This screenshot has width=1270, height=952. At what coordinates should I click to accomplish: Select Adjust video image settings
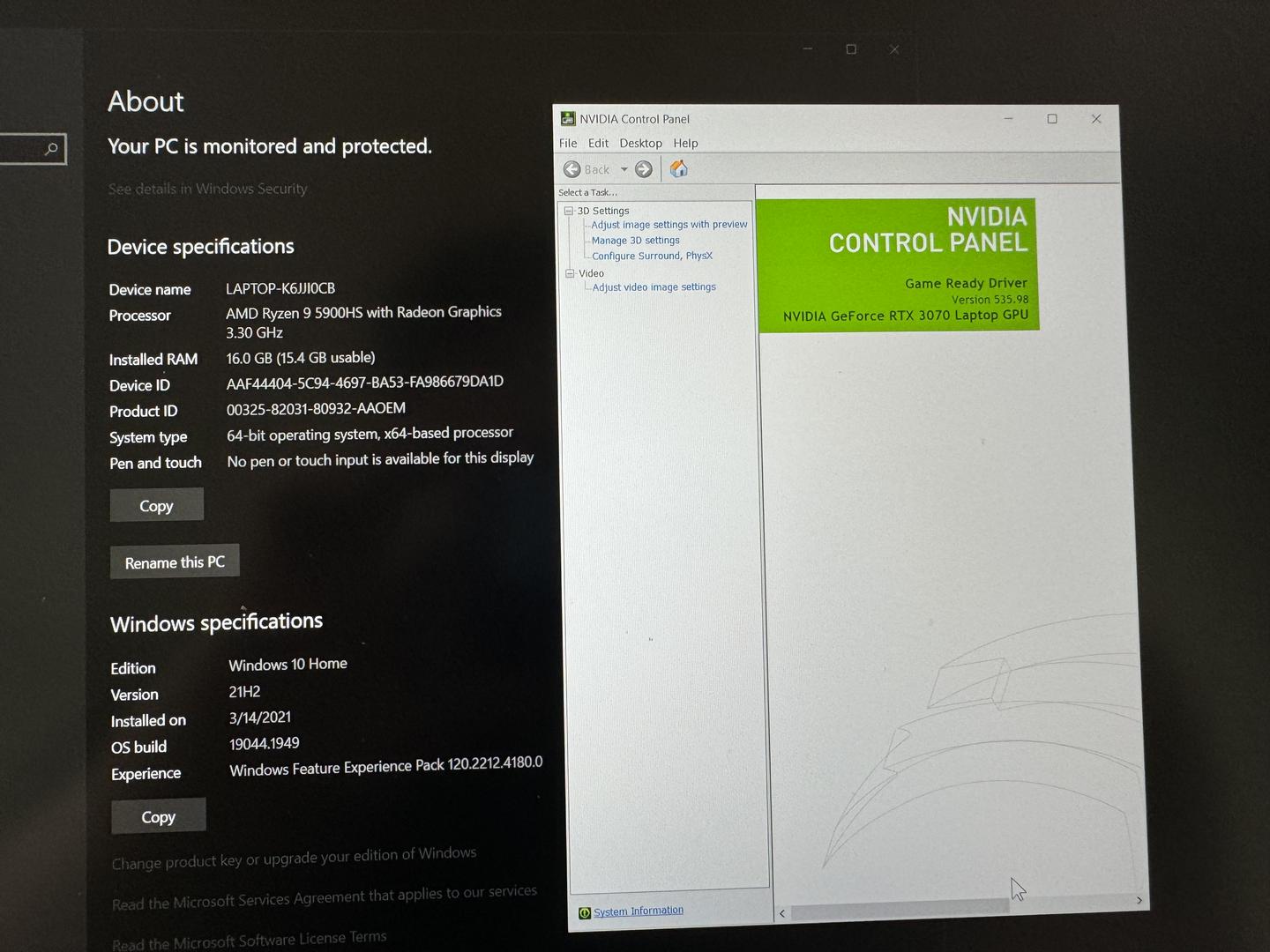(654, 287)
